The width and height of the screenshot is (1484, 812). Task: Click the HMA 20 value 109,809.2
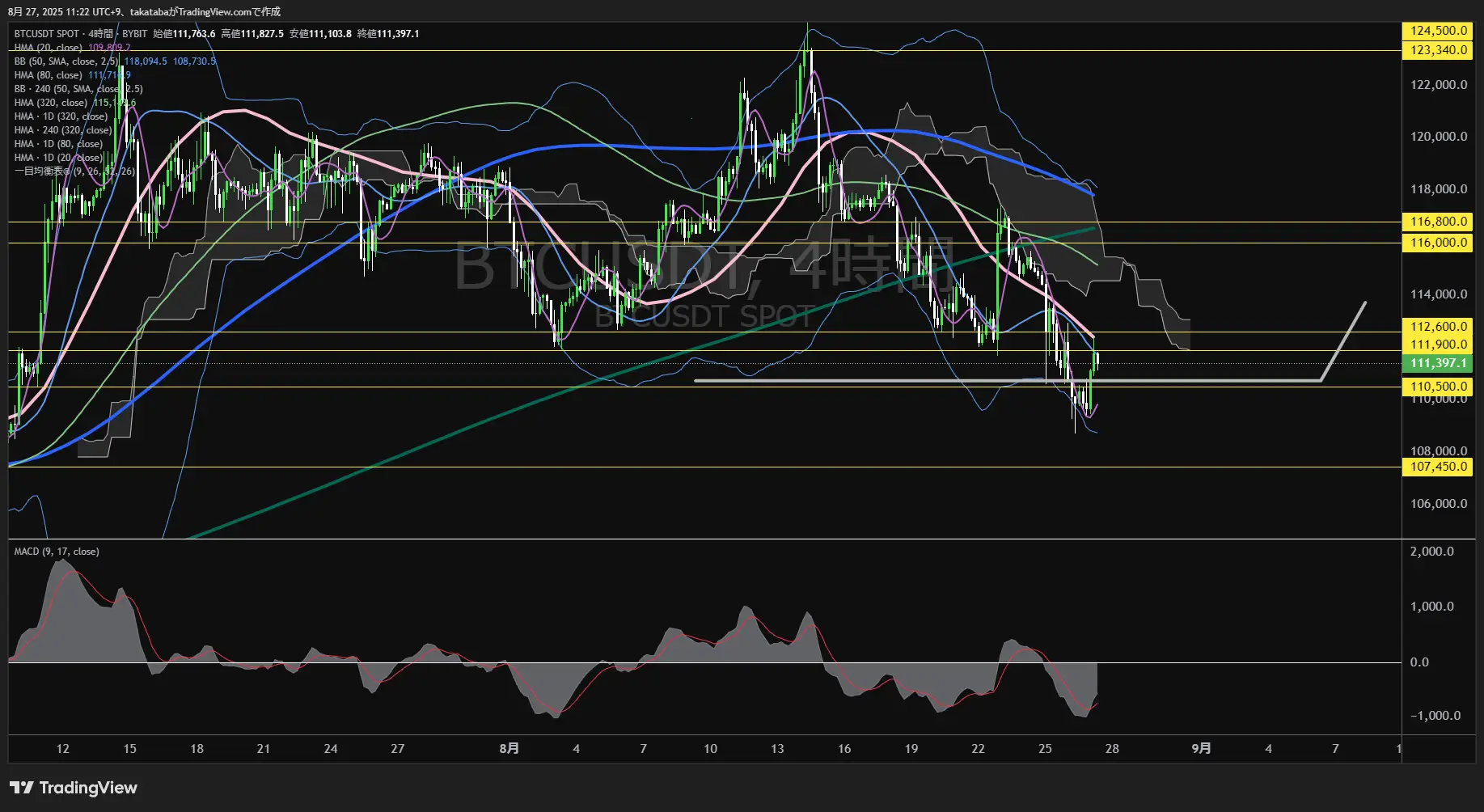109,48
